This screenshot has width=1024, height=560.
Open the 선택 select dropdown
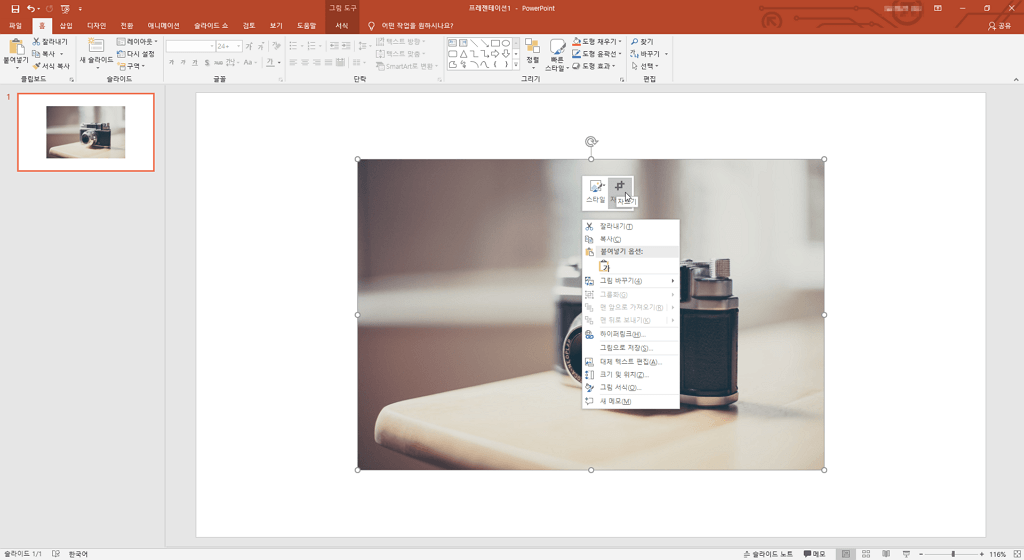(x=645, y=66)
